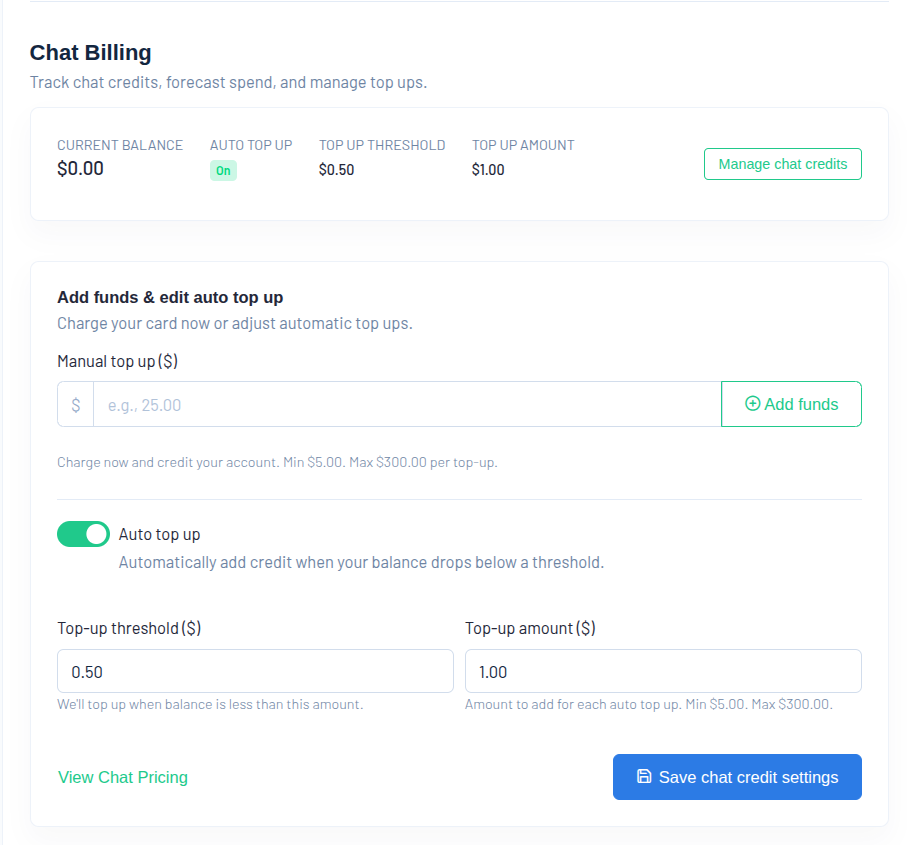Open the View Chat Pricing link
This screenshot has height=845, width=907.
[x=123, y=777]
